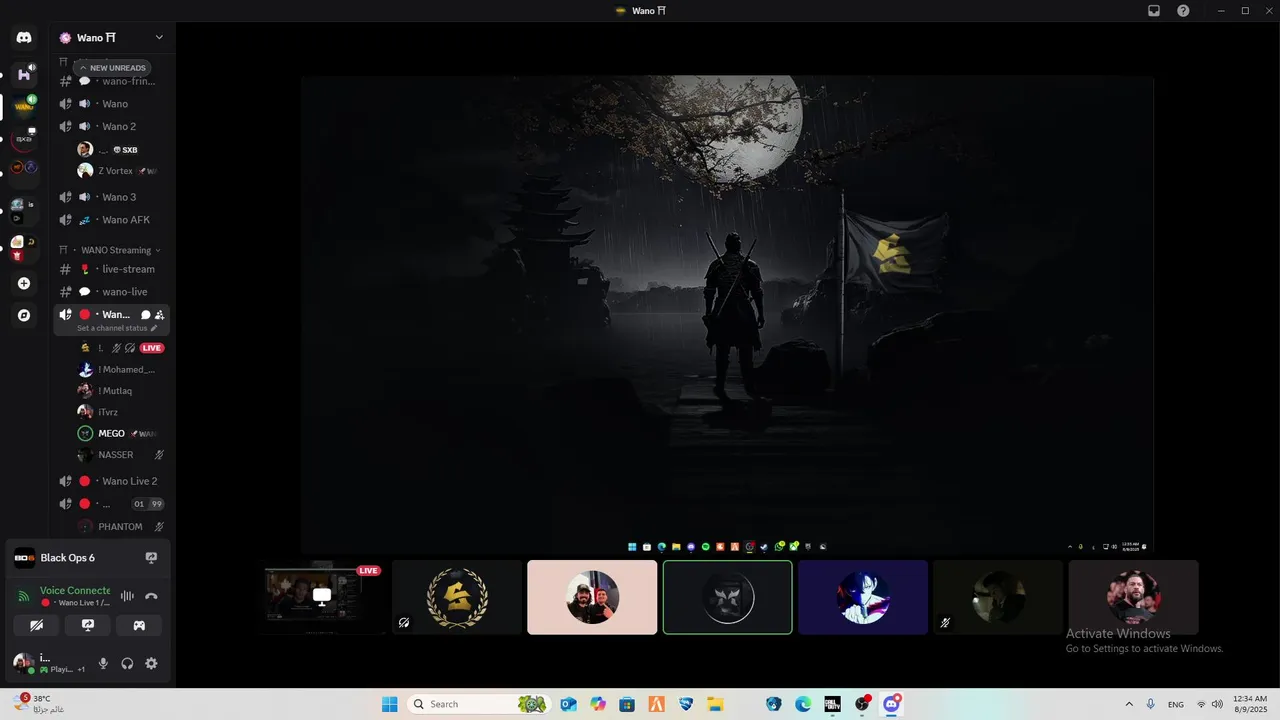Click the Black Ops 6 activity label
Viewport: 1280px width, 720px height.
pos(68,558)
